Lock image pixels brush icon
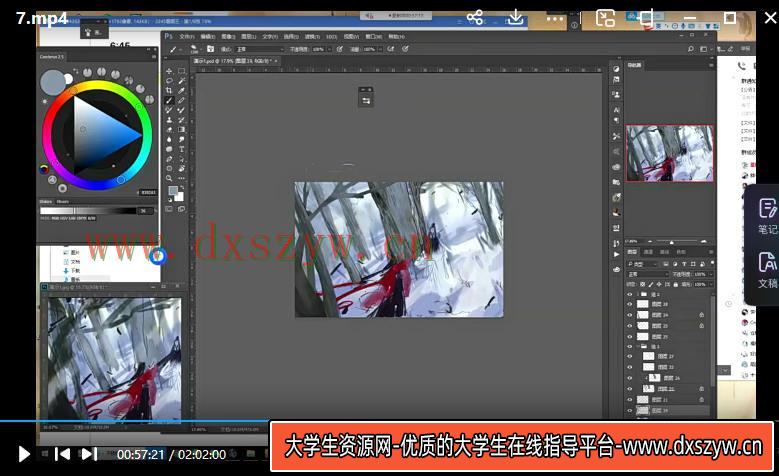The image size is (779, 476). (651, 285)
